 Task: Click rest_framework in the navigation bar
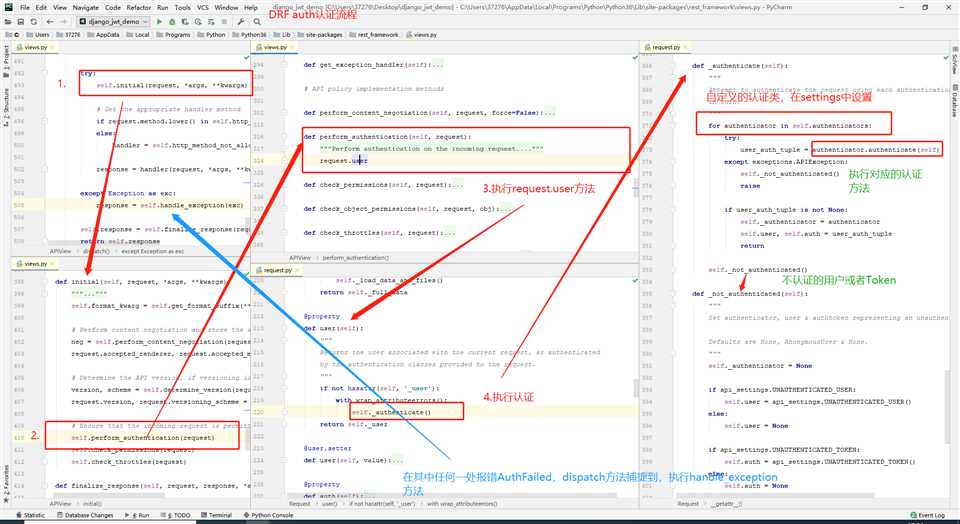[x=374, y=35]
